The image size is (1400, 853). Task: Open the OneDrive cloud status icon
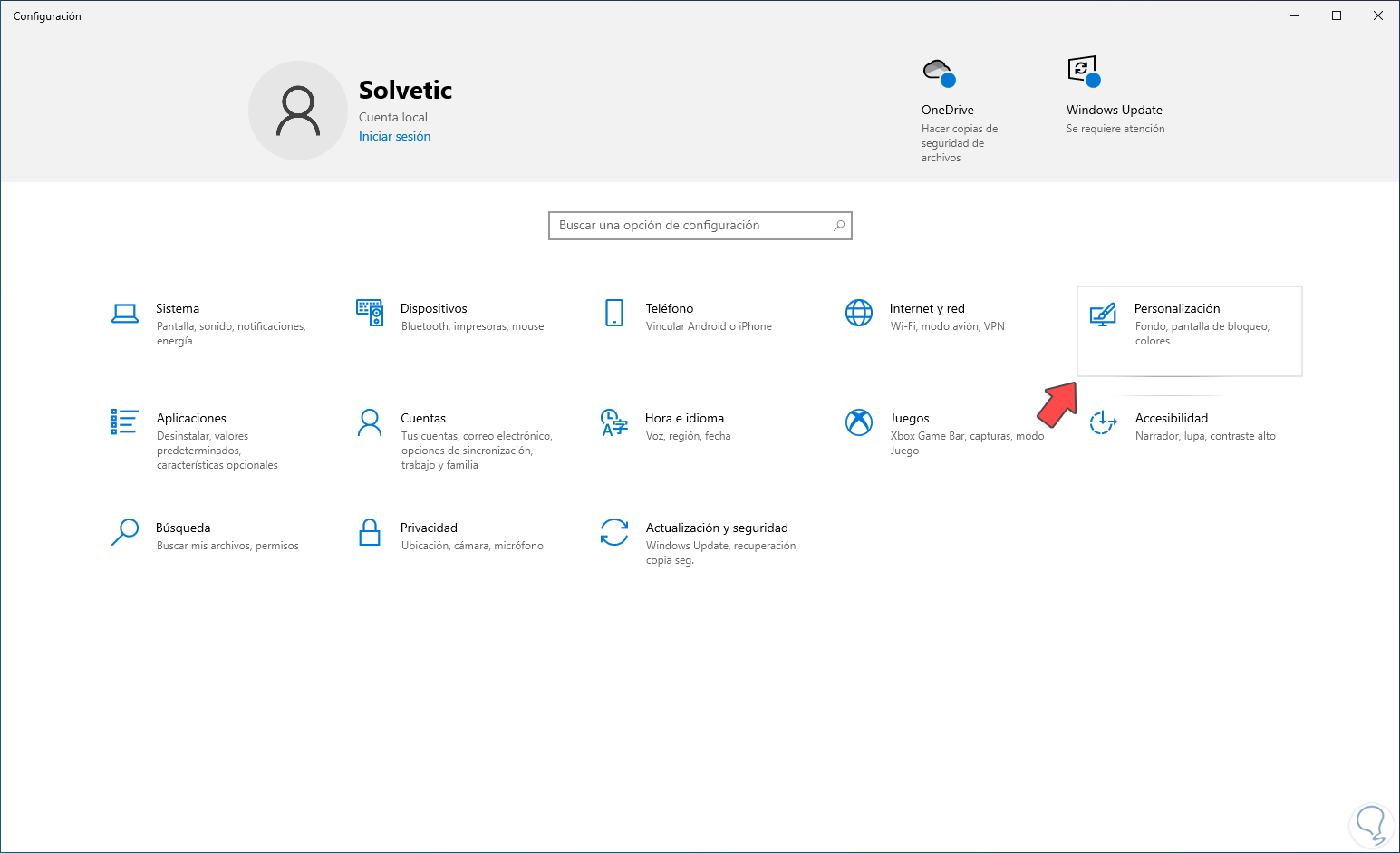pos(939,72)
